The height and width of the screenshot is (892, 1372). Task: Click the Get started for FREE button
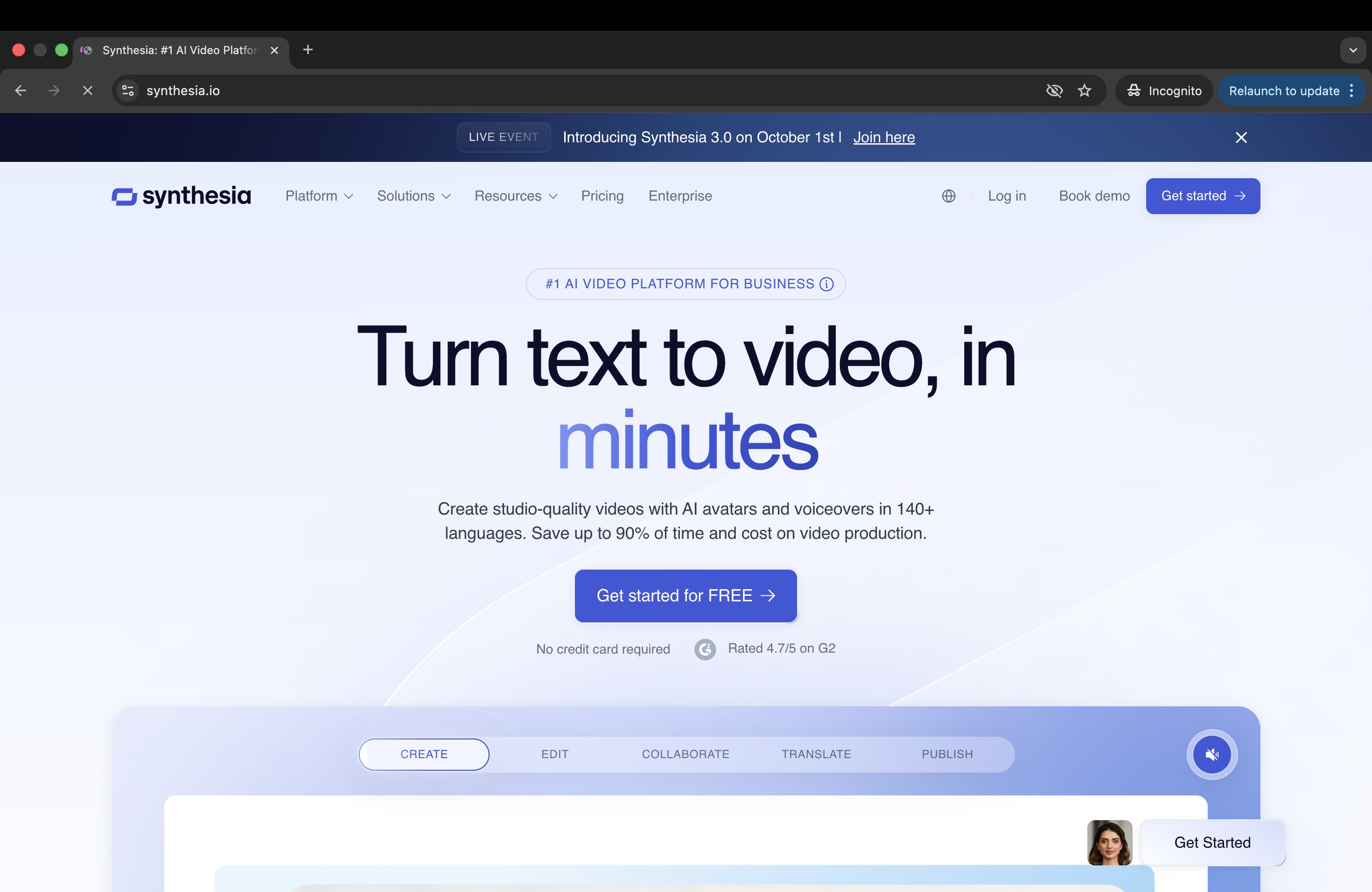pyautogui.click(x=686, y=595)
